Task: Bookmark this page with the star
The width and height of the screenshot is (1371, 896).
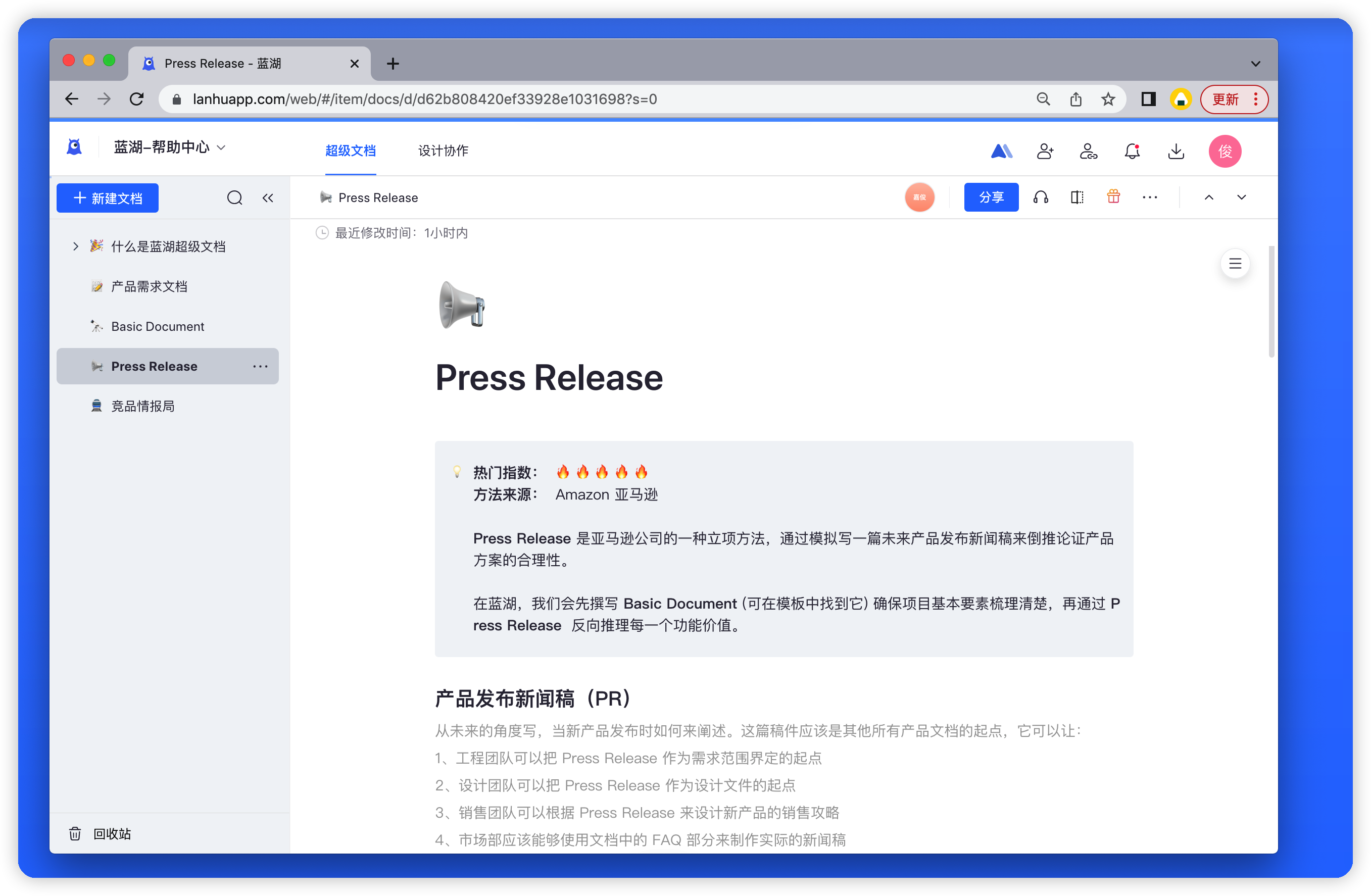Action: [1108, 99]
